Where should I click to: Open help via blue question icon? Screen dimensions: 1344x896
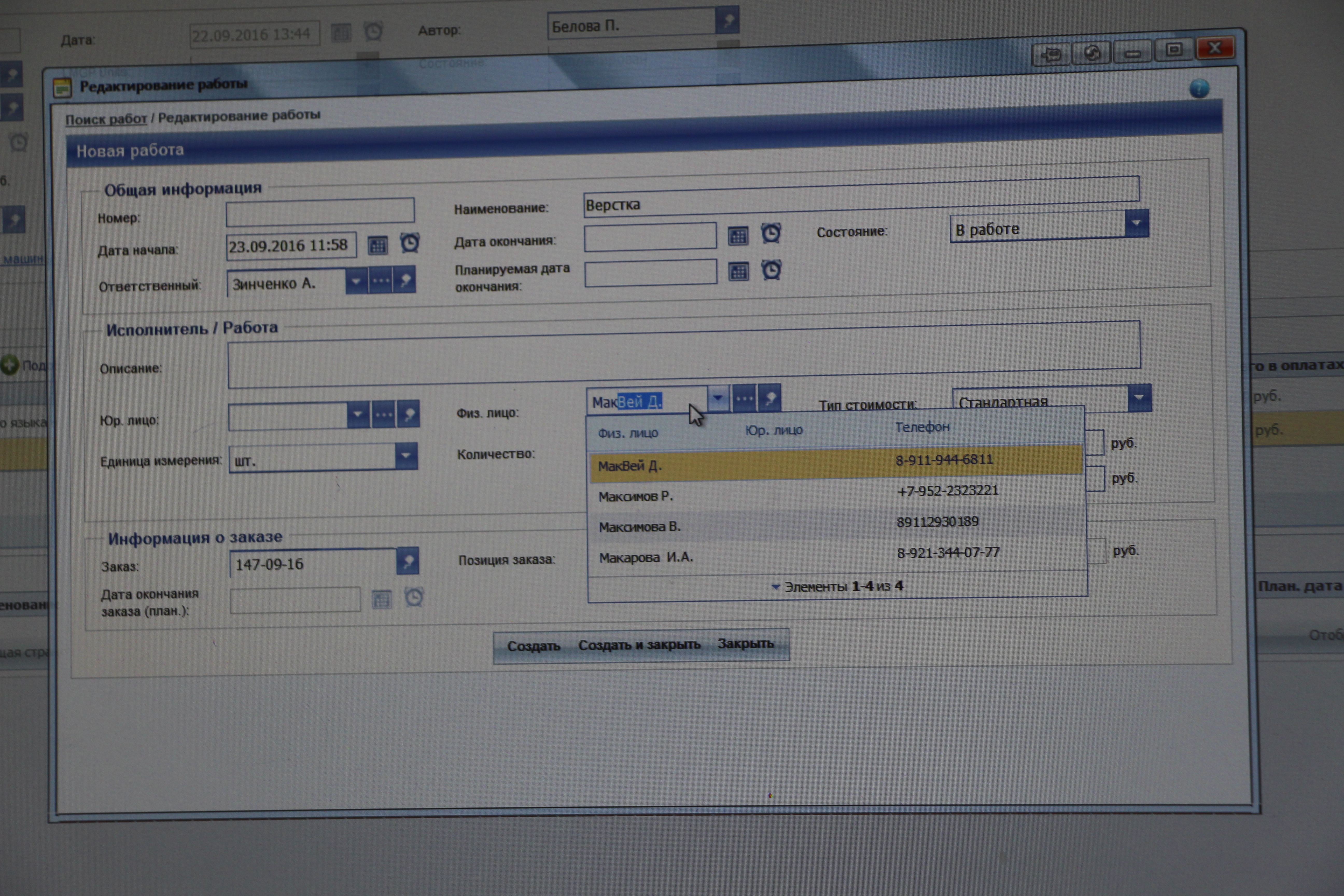(x=1199, y=89)
